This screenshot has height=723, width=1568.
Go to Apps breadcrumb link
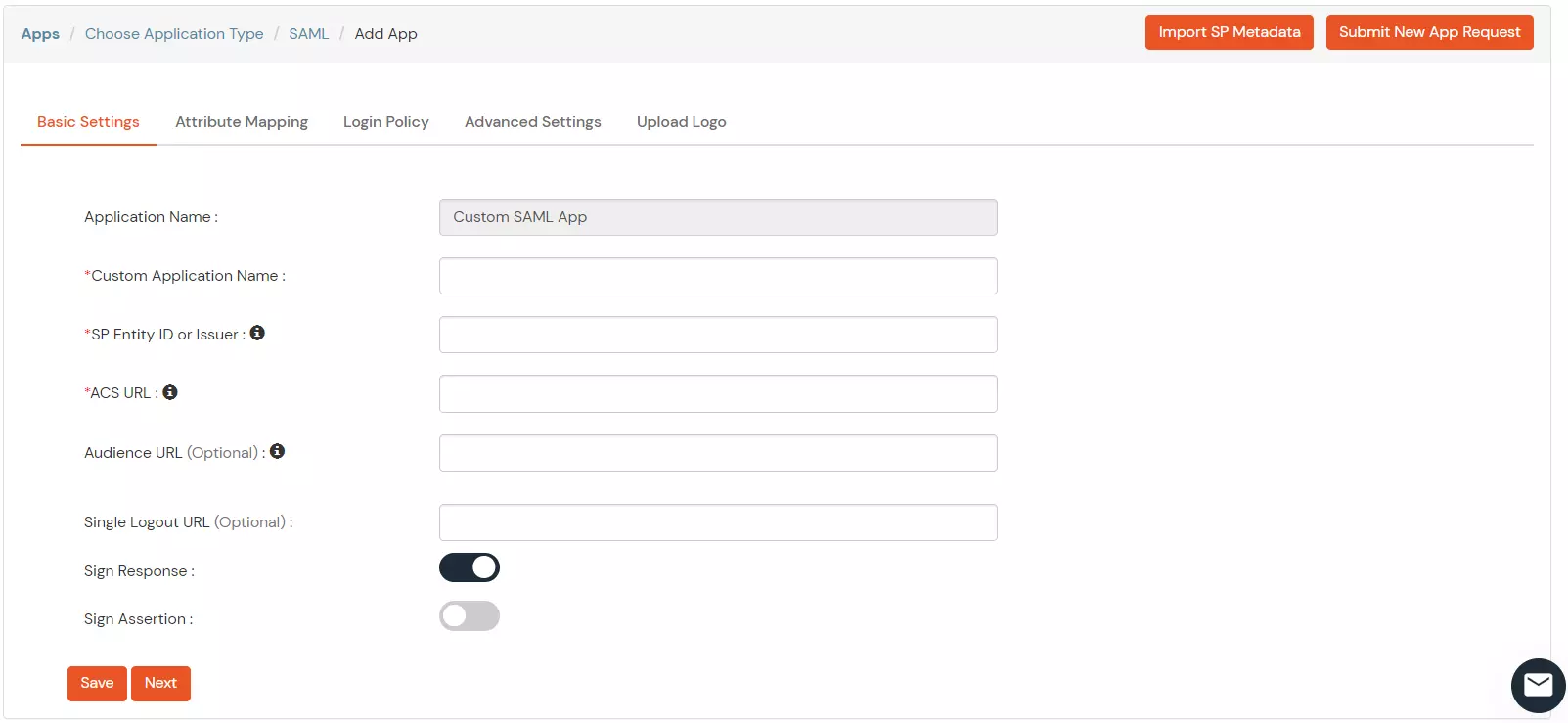(x=40, y=34)
